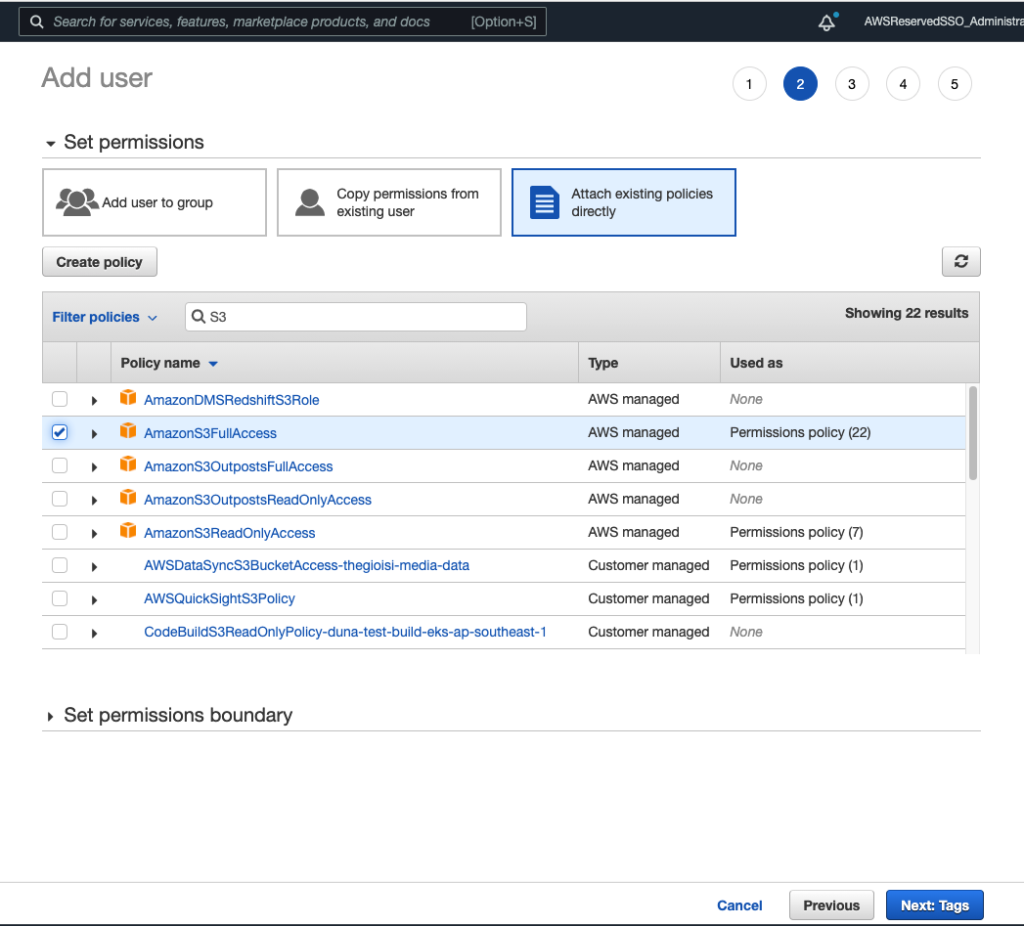
Task: Click the person icon on Copy permissions card
Action: (x=310, y=202)
